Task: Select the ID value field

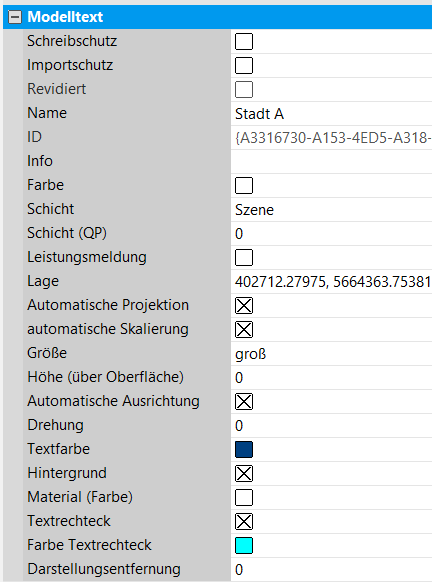Action: [331, 138]
